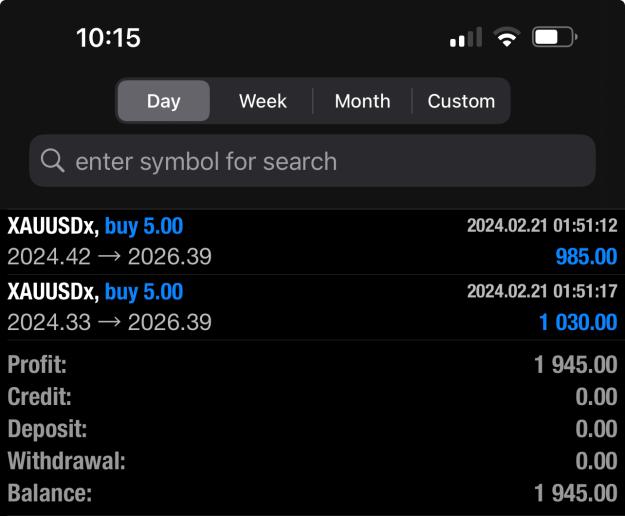
Task: Switch to the Month period tab
Action: click(x=362, y=101)
